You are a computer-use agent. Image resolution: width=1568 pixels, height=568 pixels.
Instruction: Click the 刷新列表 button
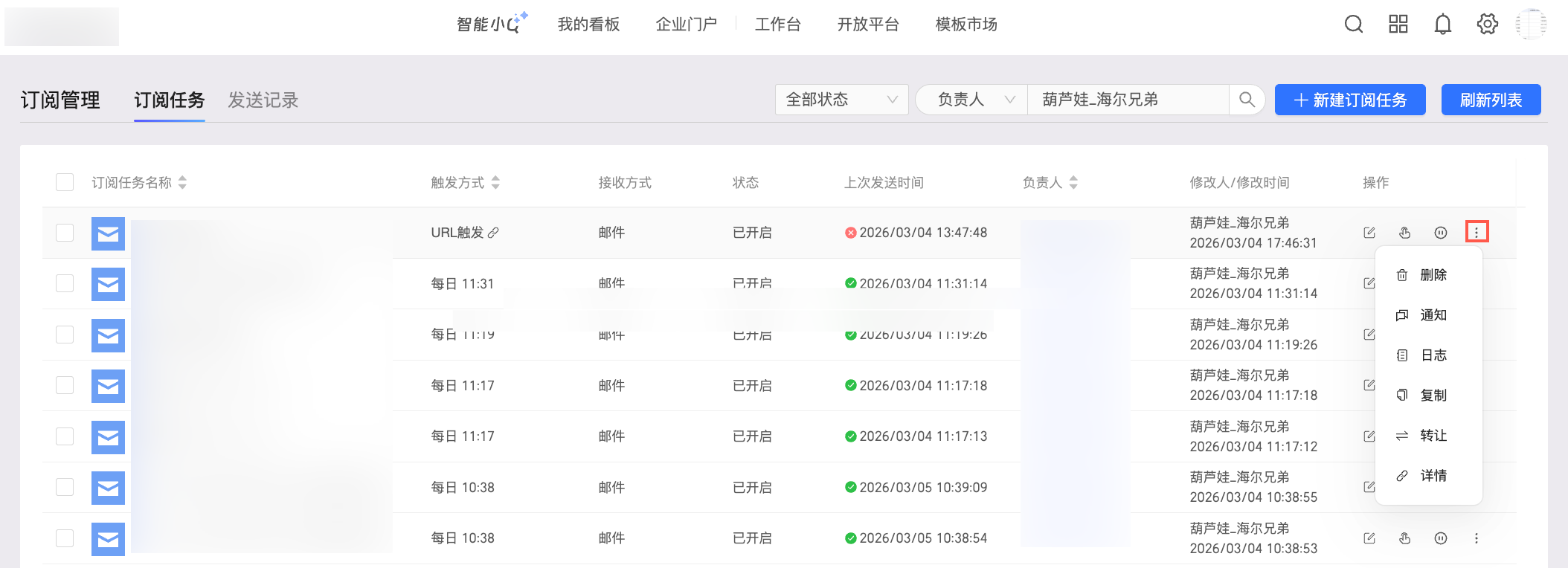point(1491,100)
